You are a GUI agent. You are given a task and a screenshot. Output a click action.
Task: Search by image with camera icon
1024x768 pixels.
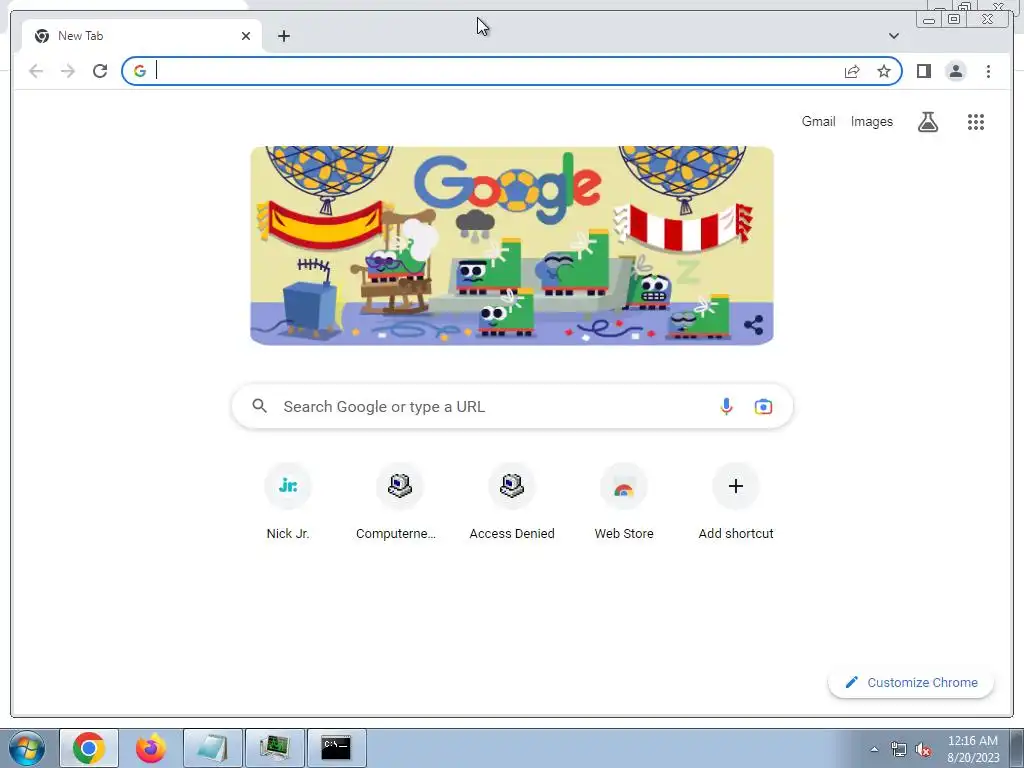(763, 406)
